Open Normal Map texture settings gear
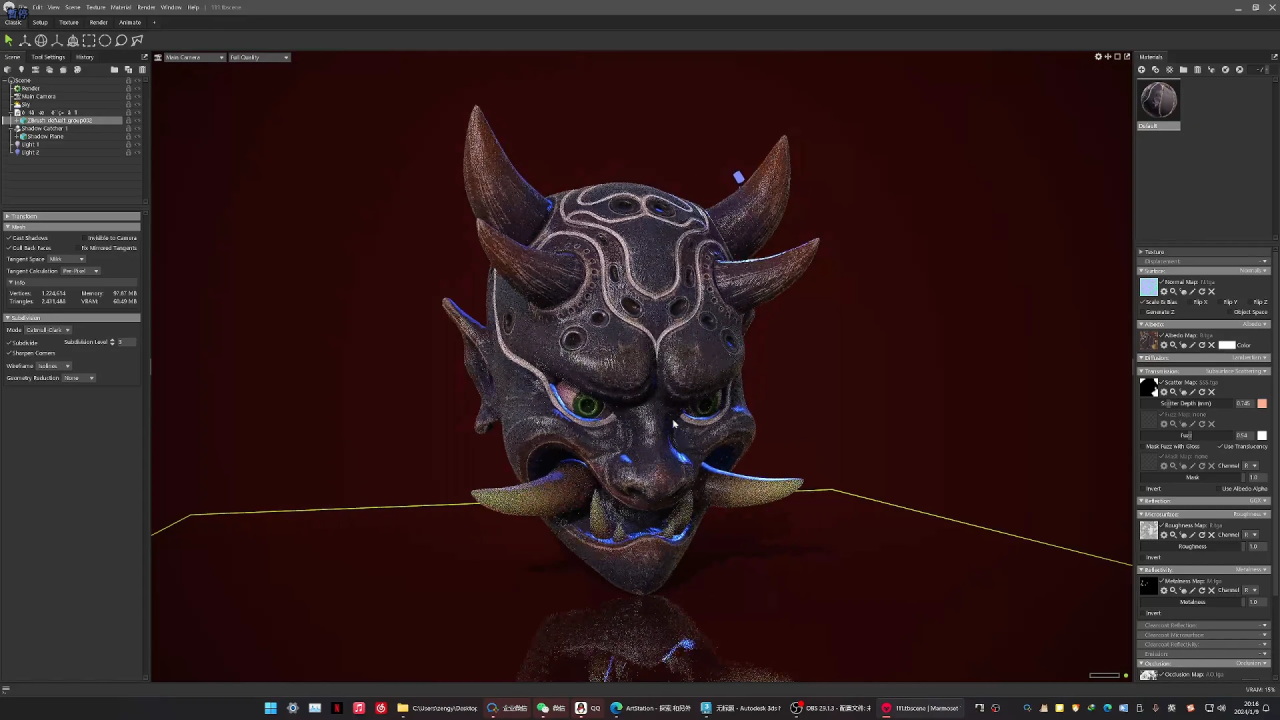Screen dimensions: 1280x720 pyautogui.click(x=1163, y=292)
